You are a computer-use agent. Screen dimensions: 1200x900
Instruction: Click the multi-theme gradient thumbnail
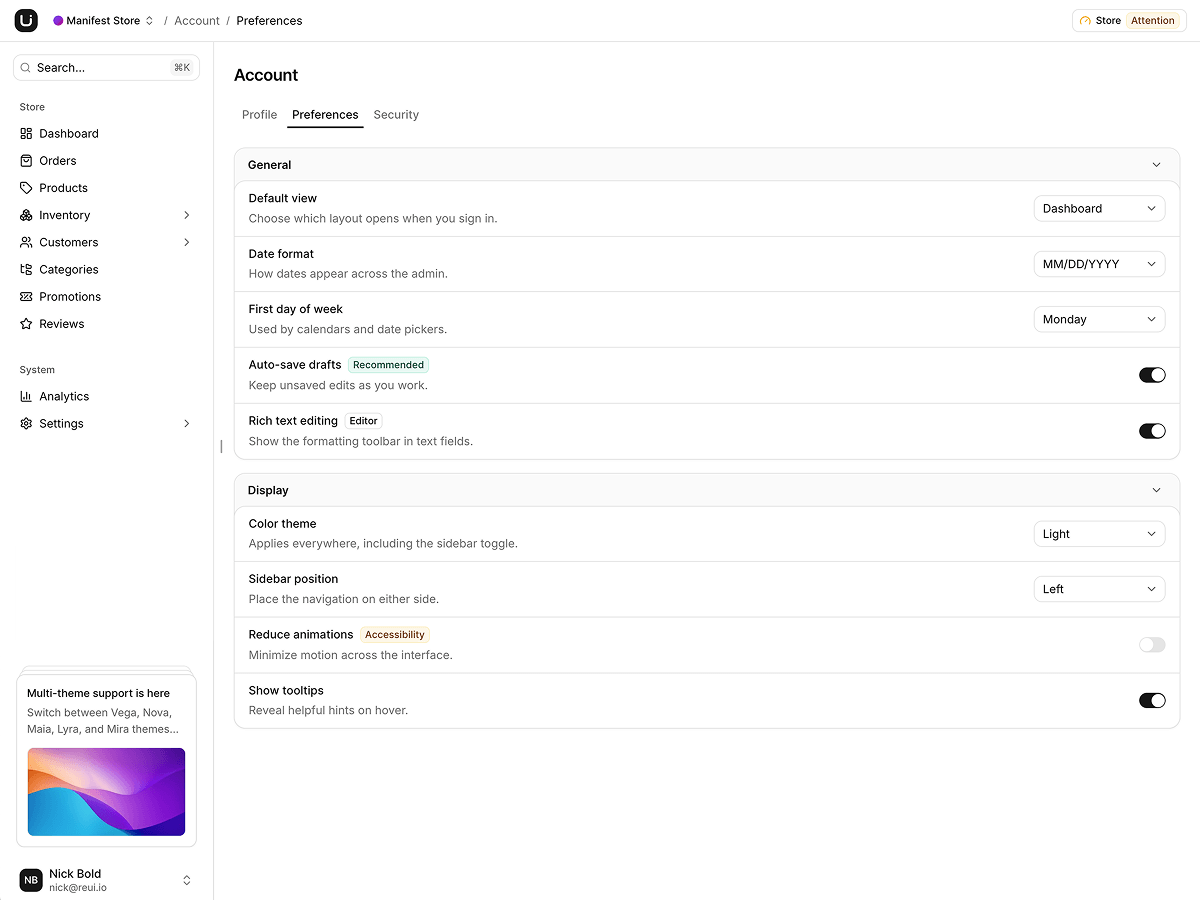[x=106, y=792]
